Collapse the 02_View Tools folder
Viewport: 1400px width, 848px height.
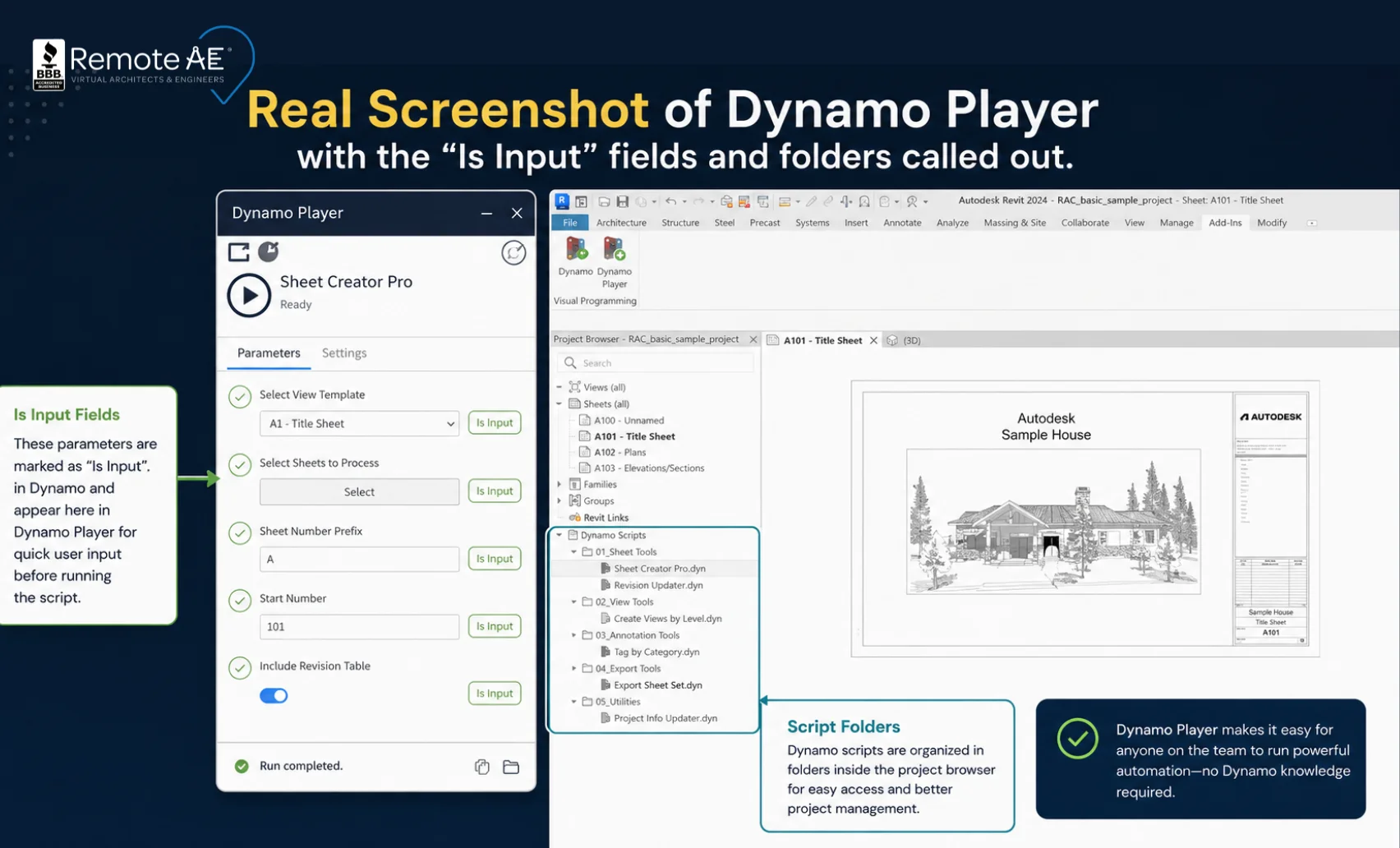574,601
